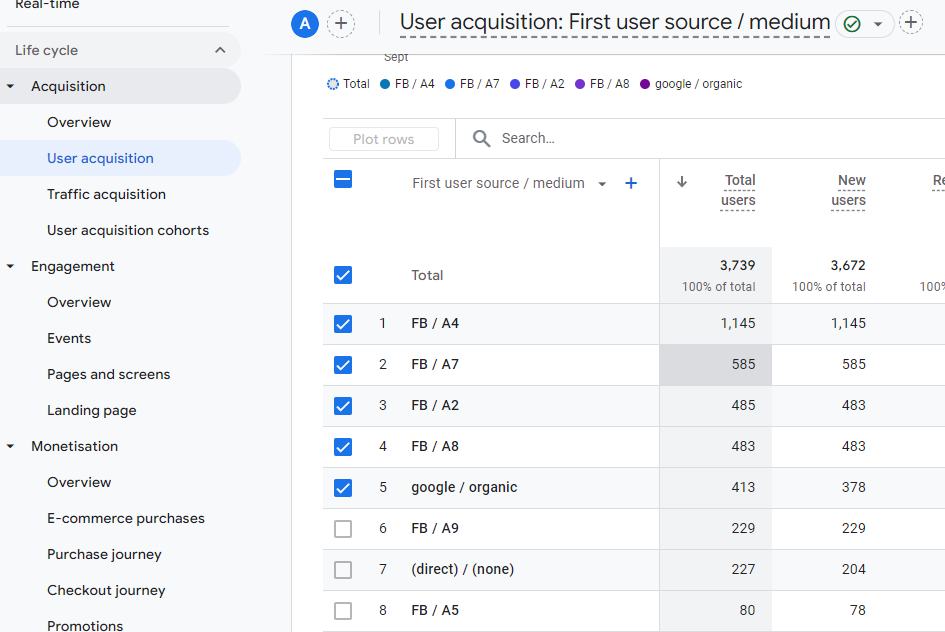Toggle the select-all header checkbox
Viewport: 945px width, 632px height.
point(343,180)
